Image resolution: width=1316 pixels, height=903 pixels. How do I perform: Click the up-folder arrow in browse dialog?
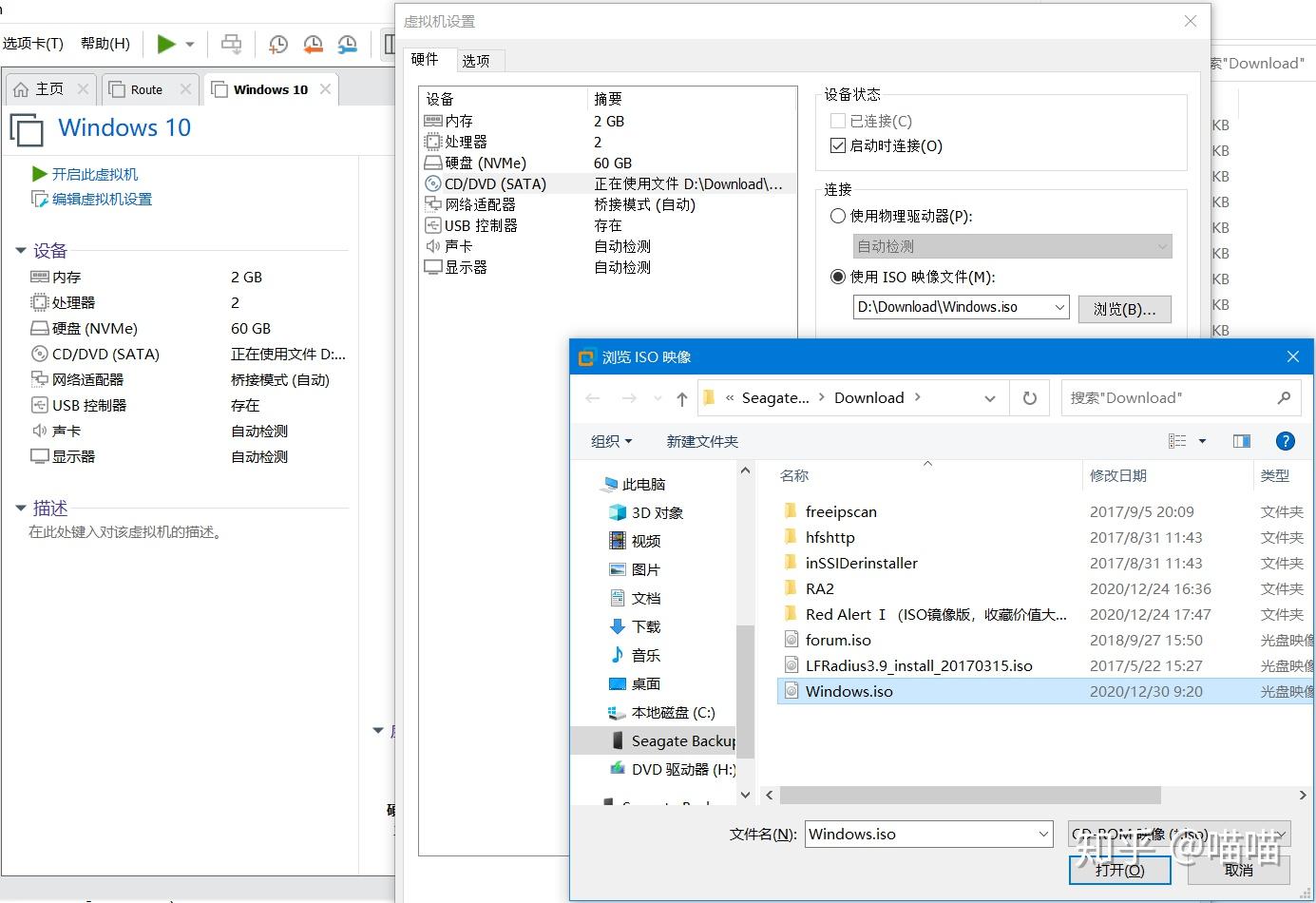click(x=682, y=399)
